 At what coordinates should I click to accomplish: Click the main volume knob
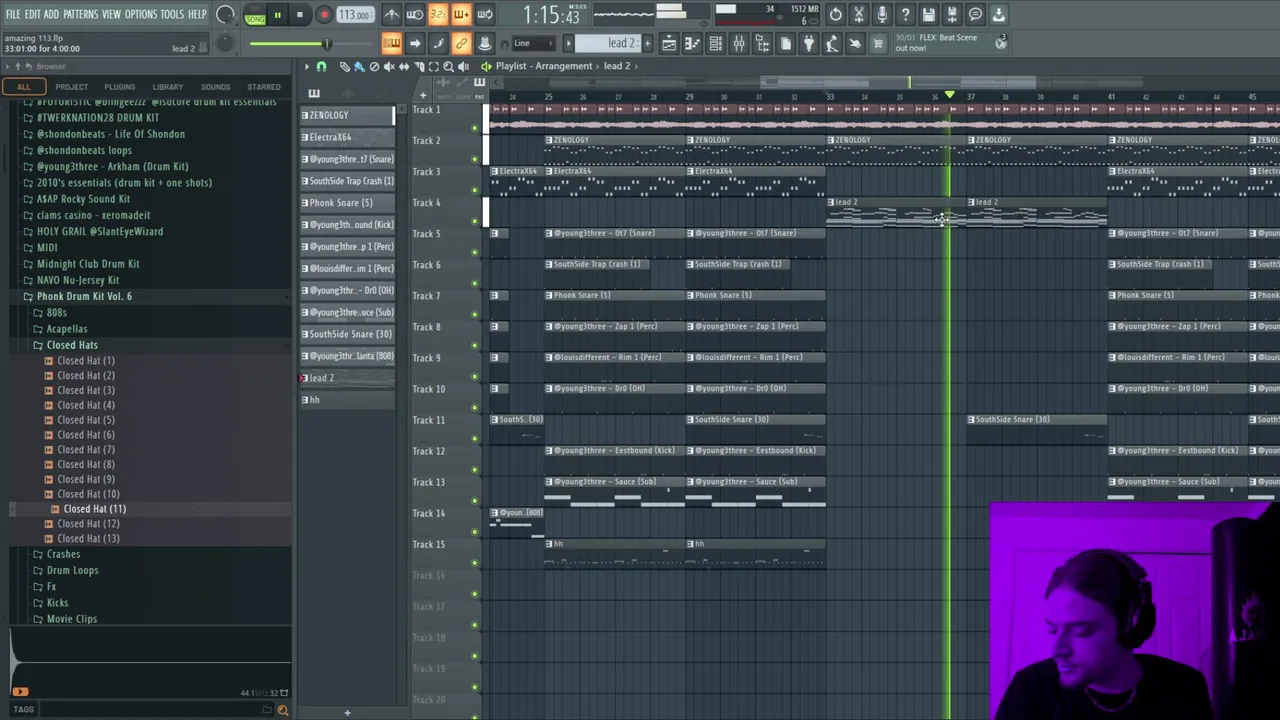point(225,15)
